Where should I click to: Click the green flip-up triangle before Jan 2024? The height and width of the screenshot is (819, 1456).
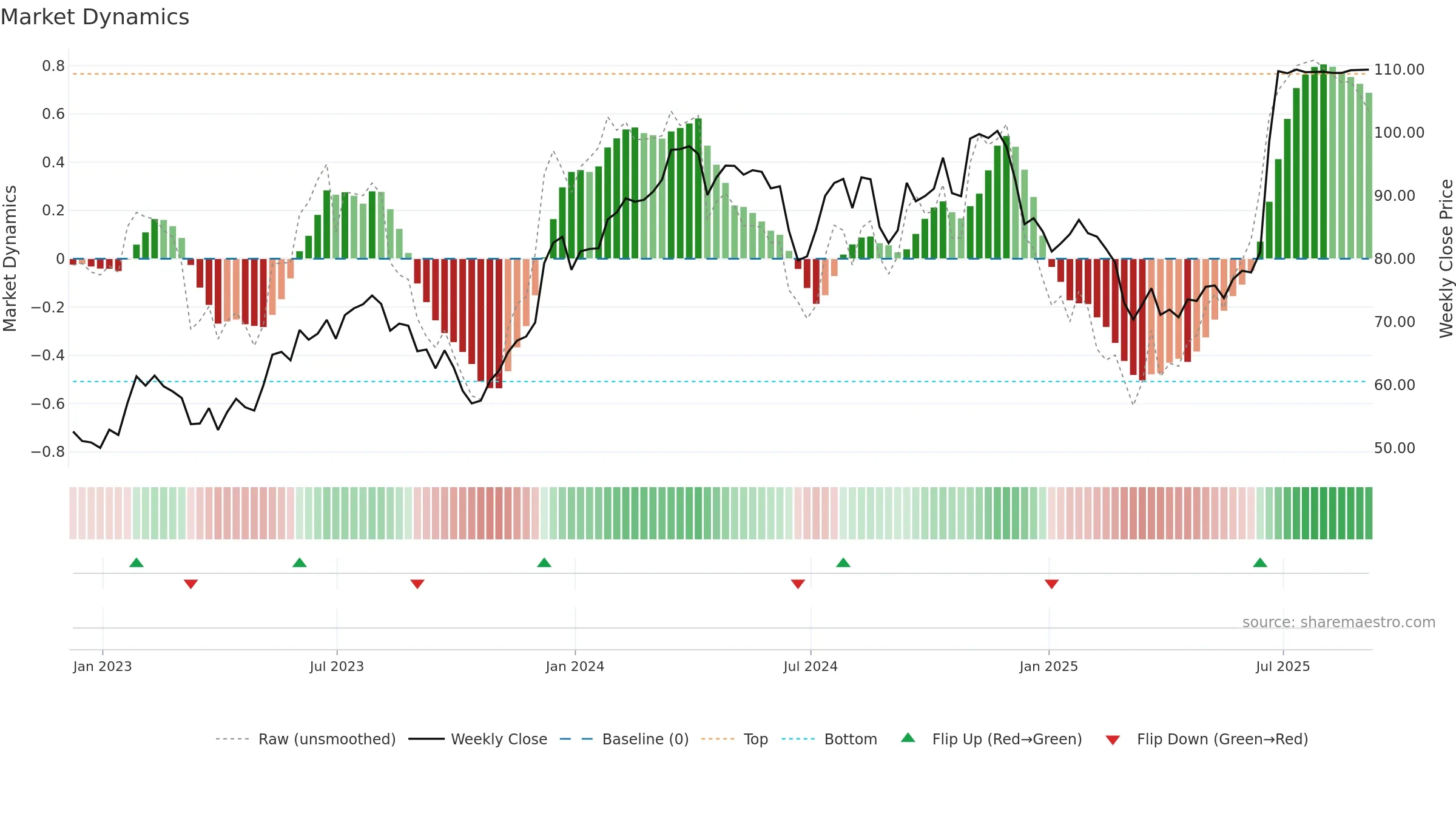tap(544, 562)
